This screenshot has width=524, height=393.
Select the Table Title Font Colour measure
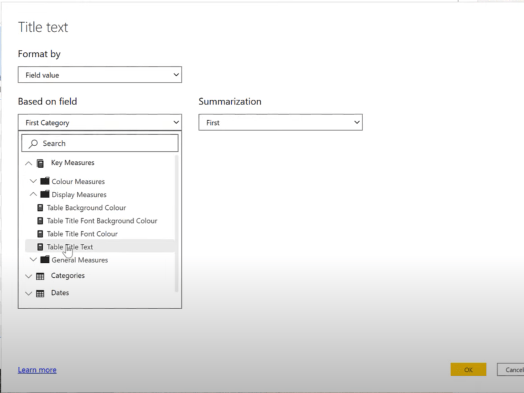pyautogui.click(x=82, y=234)
